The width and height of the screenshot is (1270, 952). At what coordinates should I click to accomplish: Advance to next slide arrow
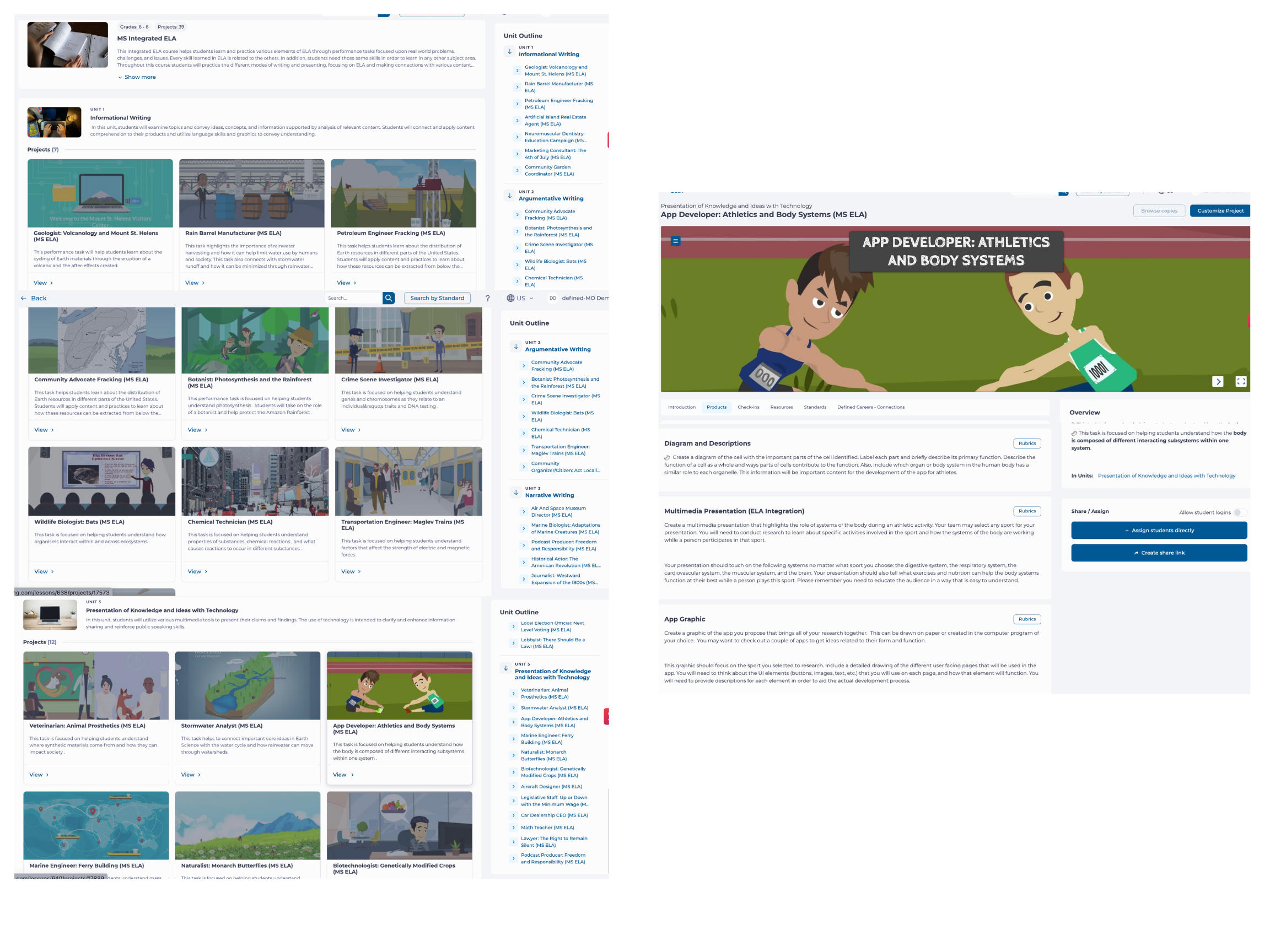[x=1218, y=381]
